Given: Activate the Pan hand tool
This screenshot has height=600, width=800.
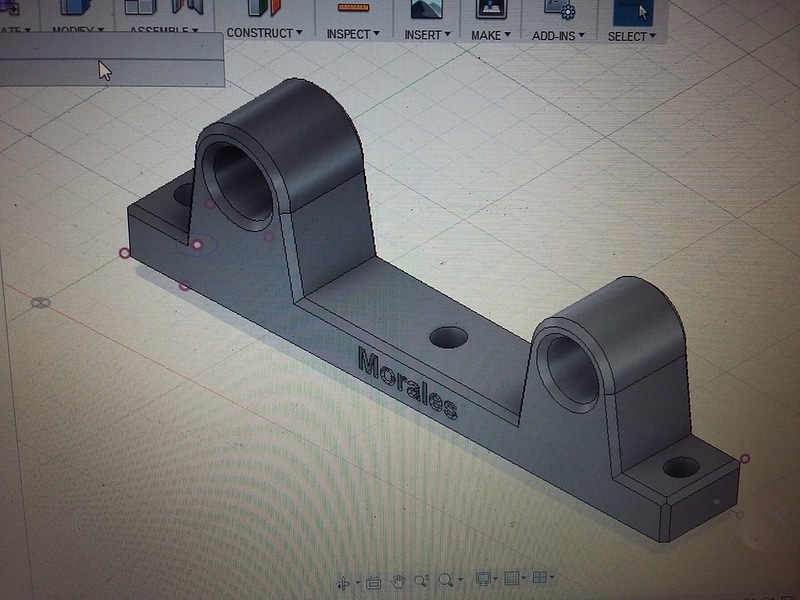Looking at the screenshot, I should click(x=397, y=581).
